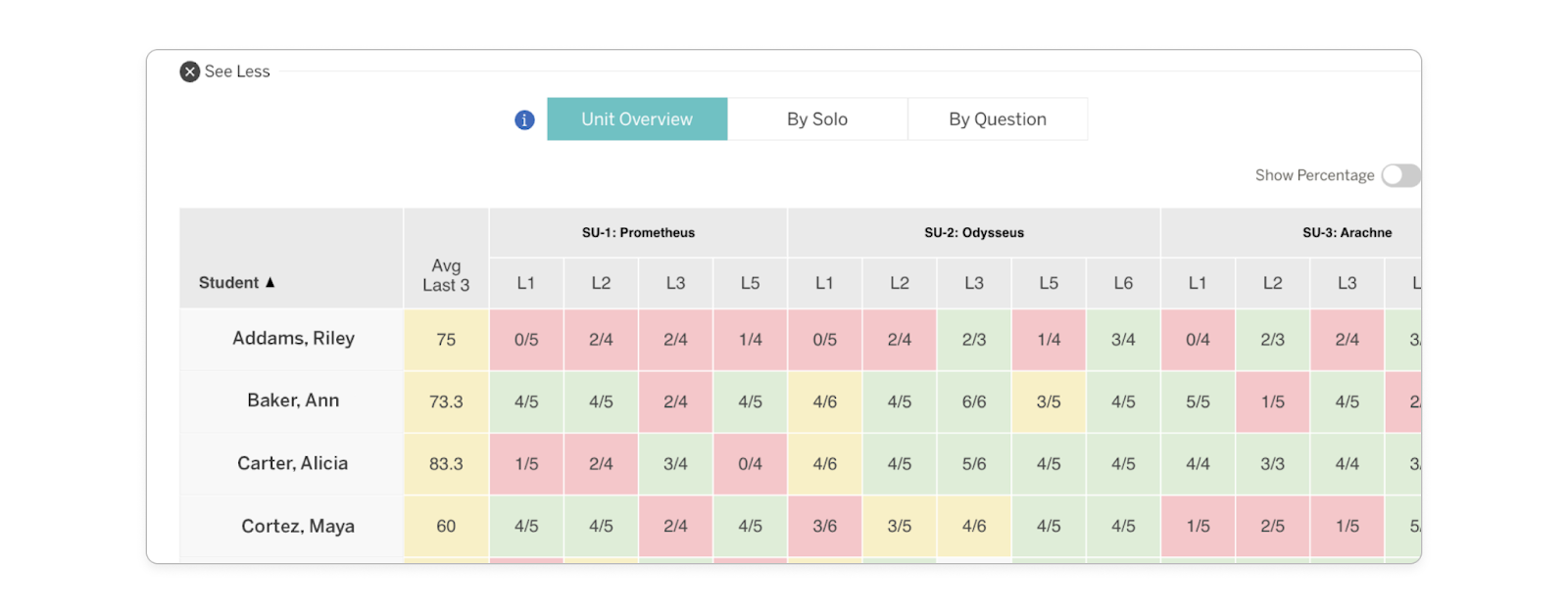Image resolution: width=1568 pixels, height=612 pixels.
Task: Click Addams, Riley's 0/5 score under L1
Action: [x=526, y=339]
